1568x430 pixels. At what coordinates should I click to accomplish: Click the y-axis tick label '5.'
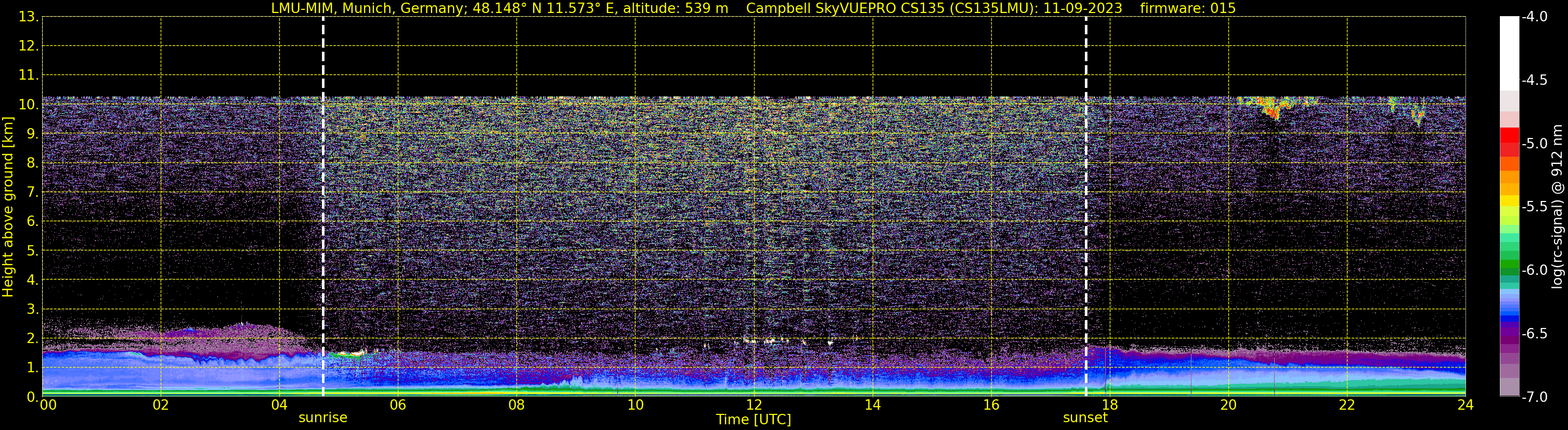click(x=33, y=251)
